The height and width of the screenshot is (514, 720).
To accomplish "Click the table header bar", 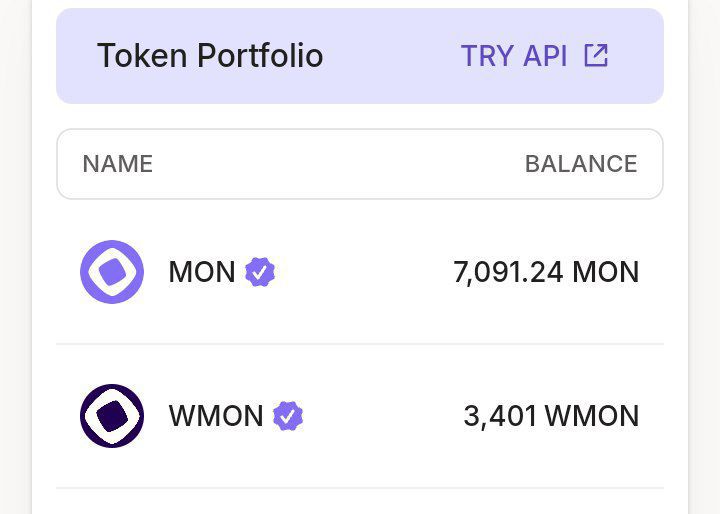I will point(360,164).
